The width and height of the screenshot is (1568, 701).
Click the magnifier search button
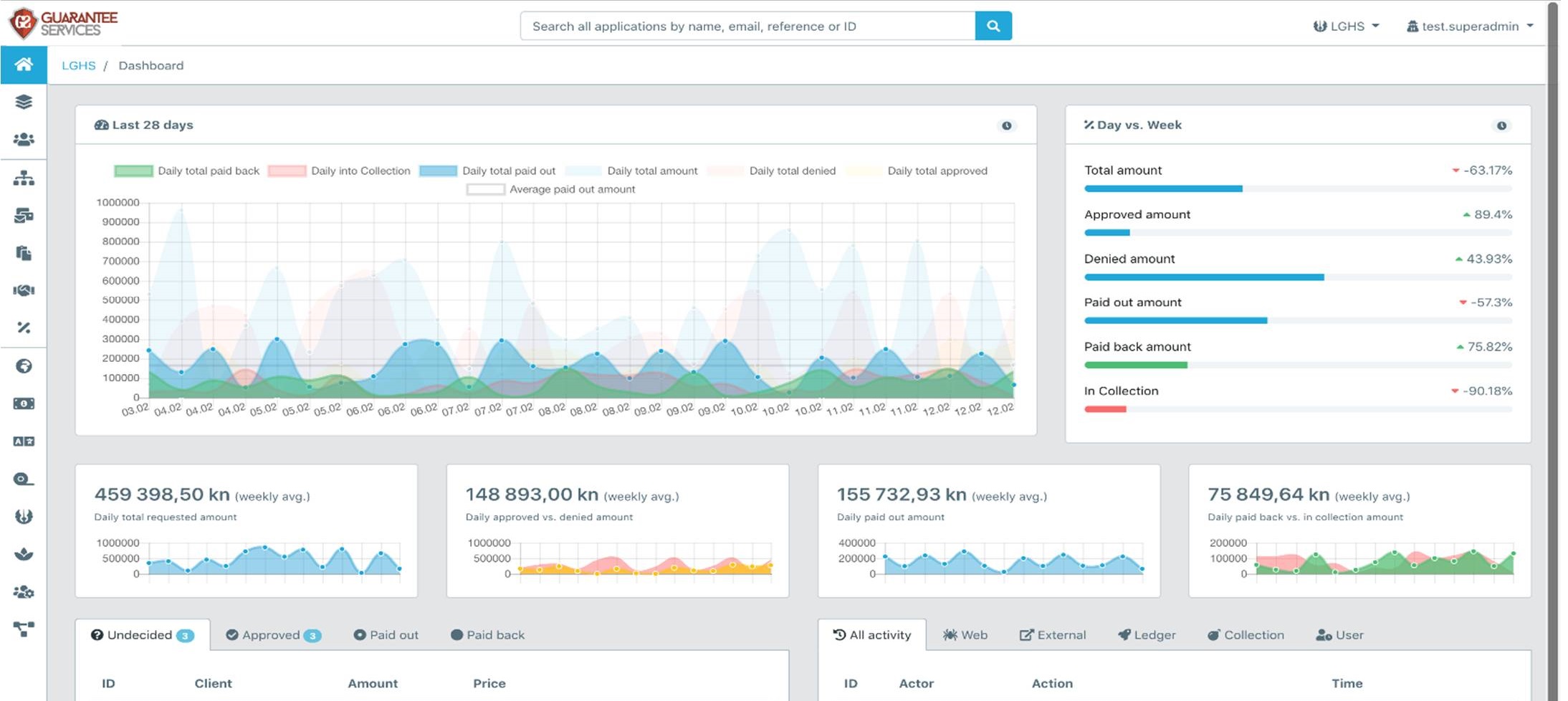click(x=993, y=26)
